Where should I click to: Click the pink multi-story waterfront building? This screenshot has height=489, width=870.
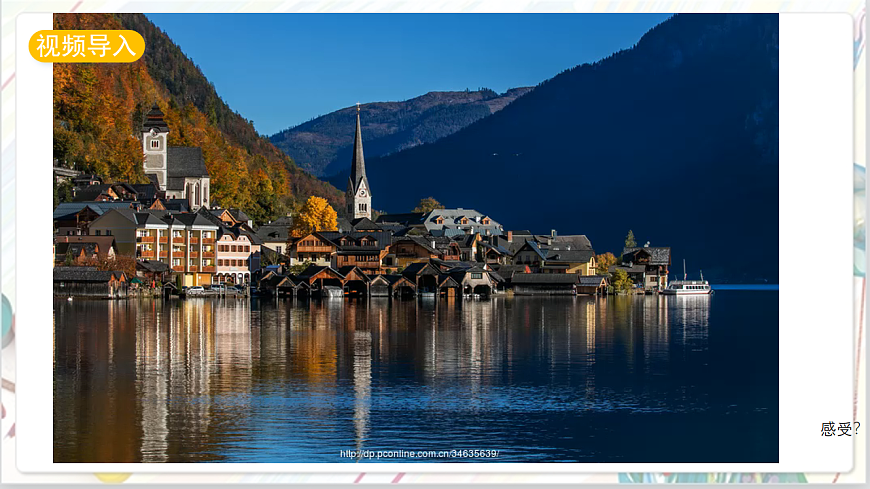pyautogui.click(x=233, y=256)
